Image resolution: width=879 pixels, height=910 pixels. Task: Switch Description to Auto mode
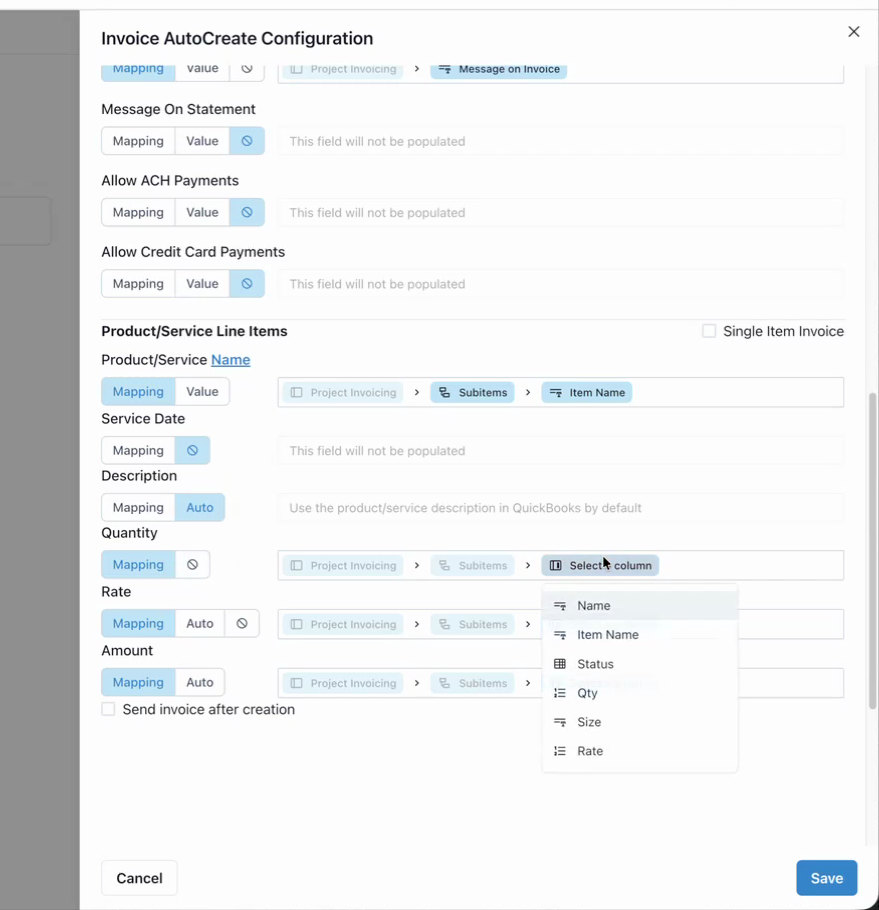200,507
